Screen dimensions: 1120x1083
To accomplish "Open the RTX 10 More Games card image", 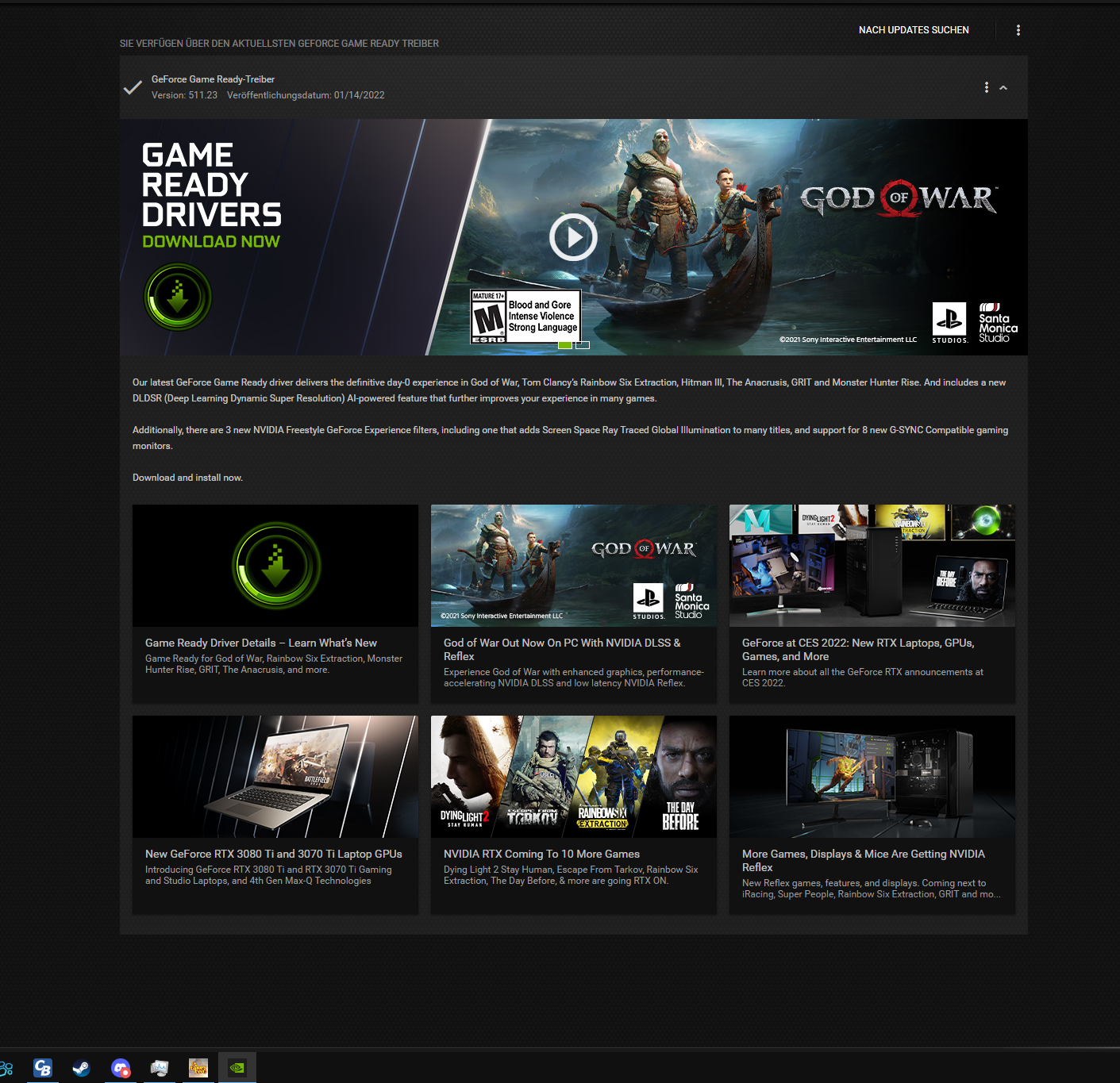I will click(x=574, y=777).
